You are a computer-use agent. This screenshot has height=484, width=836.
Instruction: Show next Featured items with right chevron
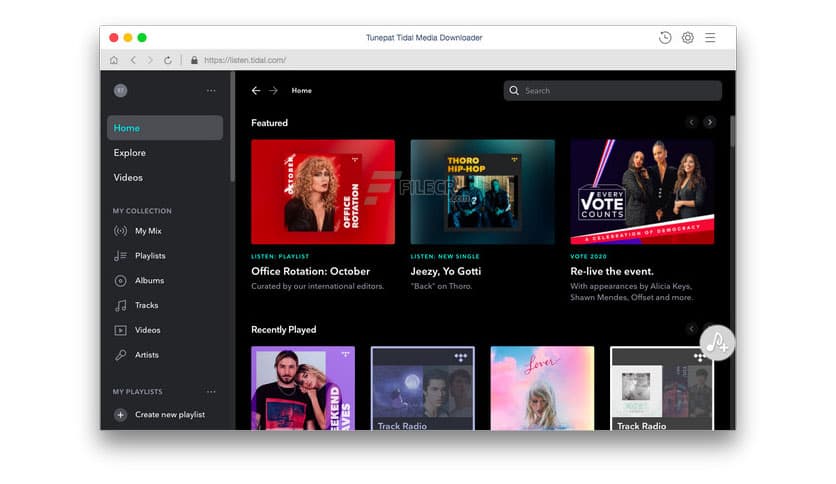(x=710, y=123)
